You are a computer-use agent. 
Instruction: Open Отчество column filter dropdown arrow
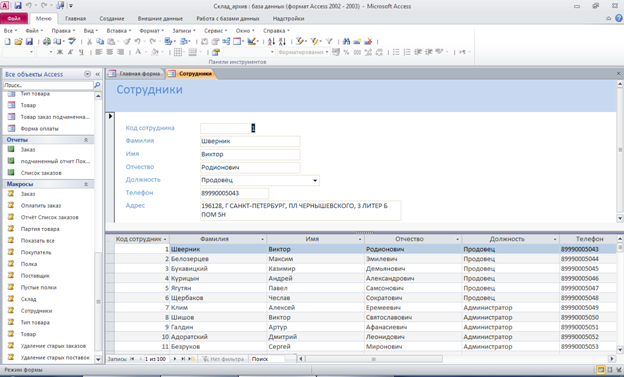pos(458,239)
